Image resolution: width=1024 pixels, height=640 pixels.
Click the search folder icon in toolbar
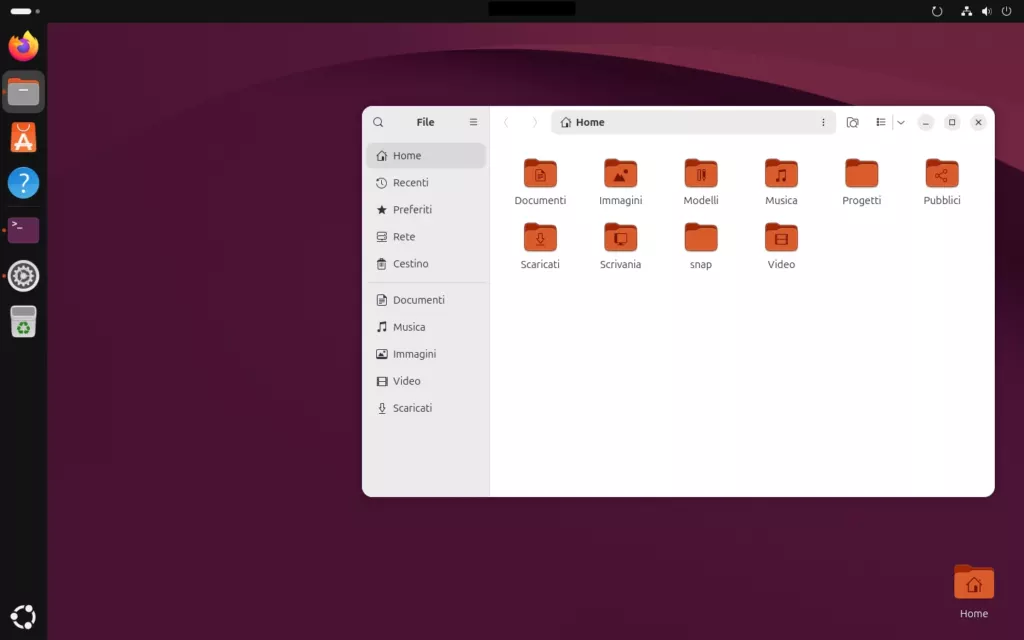852,122
